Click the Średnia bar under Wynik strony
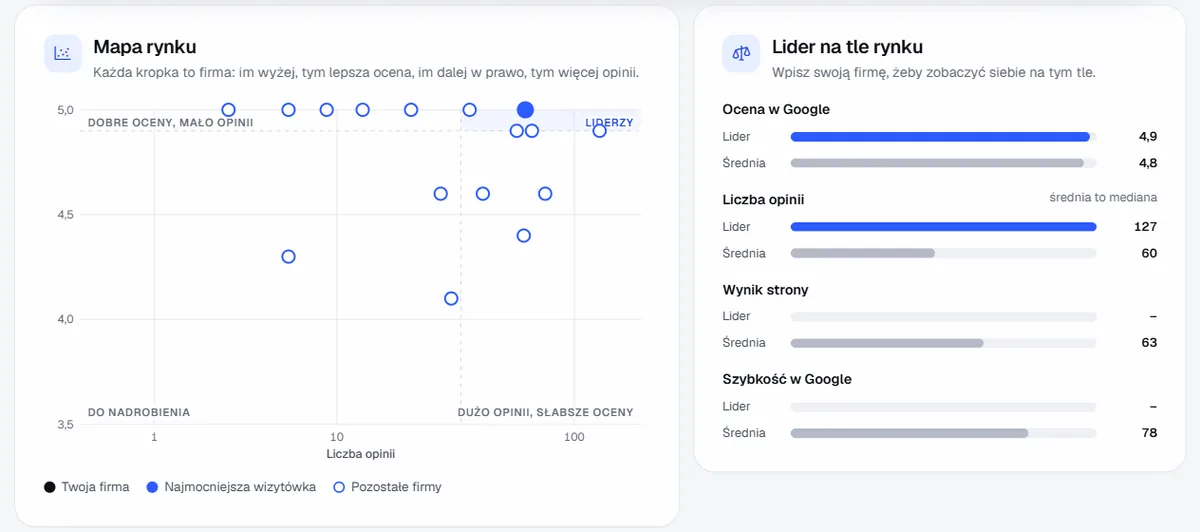Image resolution: width=1200 pixels, height=532 pixels. 943,343
